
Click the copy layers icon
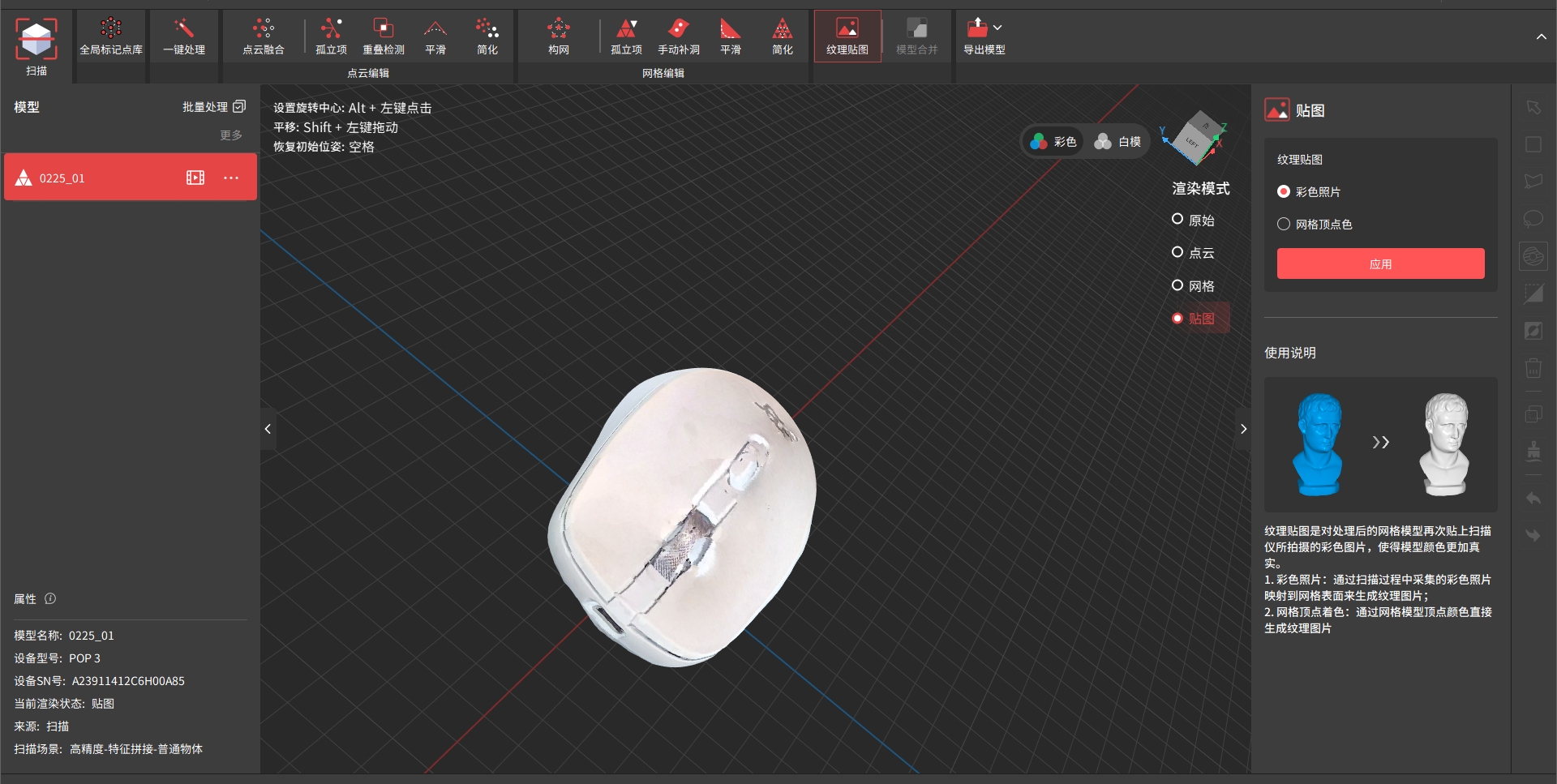[1533, 414]
